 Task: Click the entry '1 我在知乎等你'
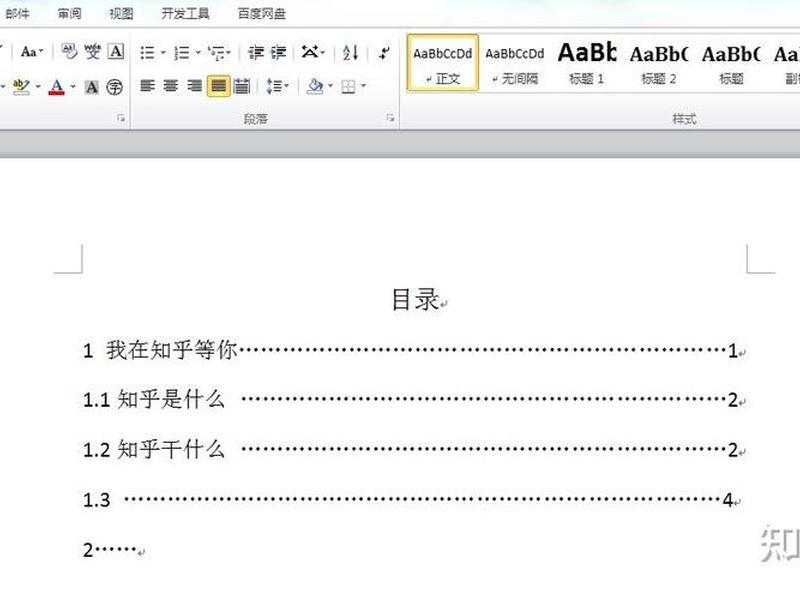pos(160,350)
